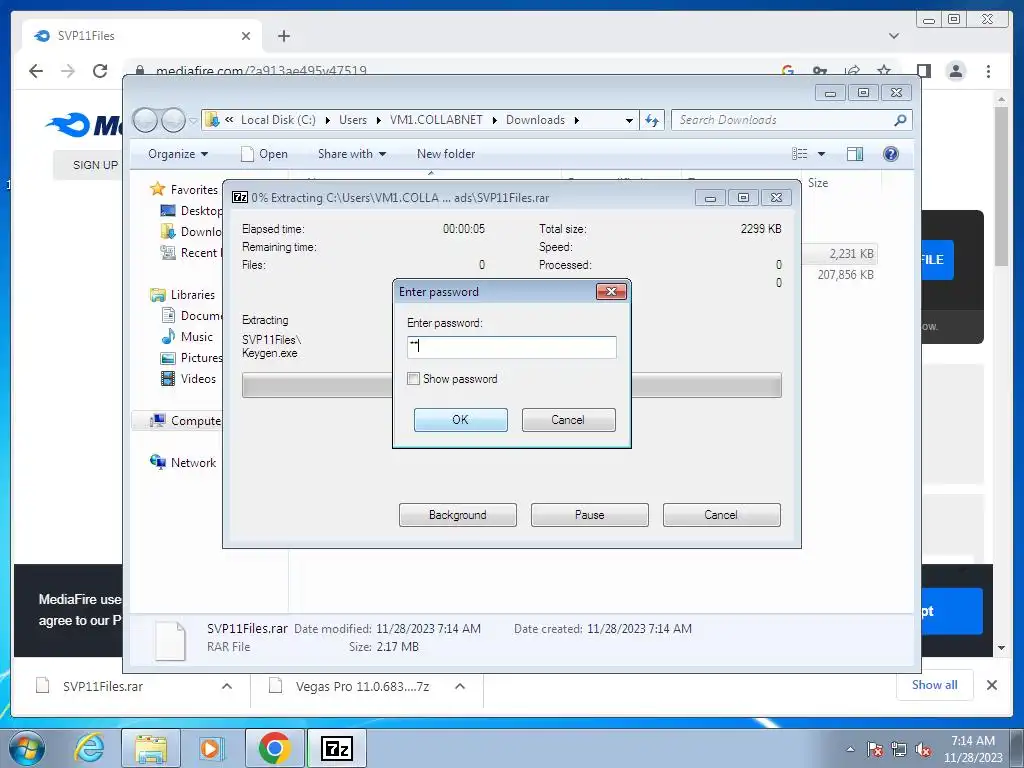
Task: Close the Chrome downloads bar
Action: click(991, 685)
